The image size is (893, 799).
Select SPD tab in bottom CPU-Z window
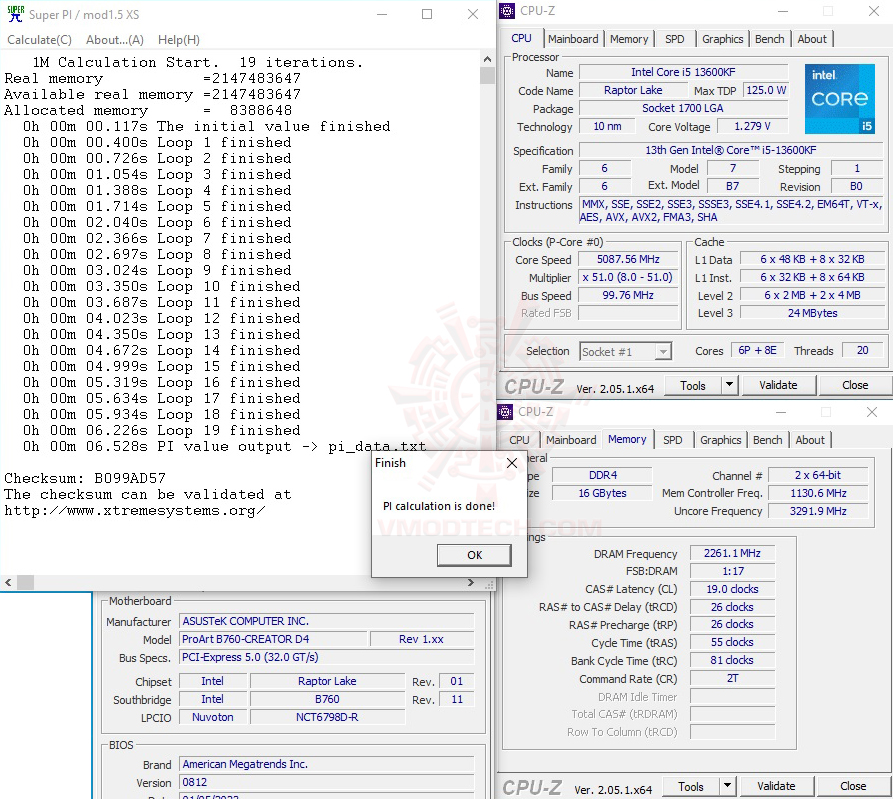pyautogui.click(x=673, y=440)
